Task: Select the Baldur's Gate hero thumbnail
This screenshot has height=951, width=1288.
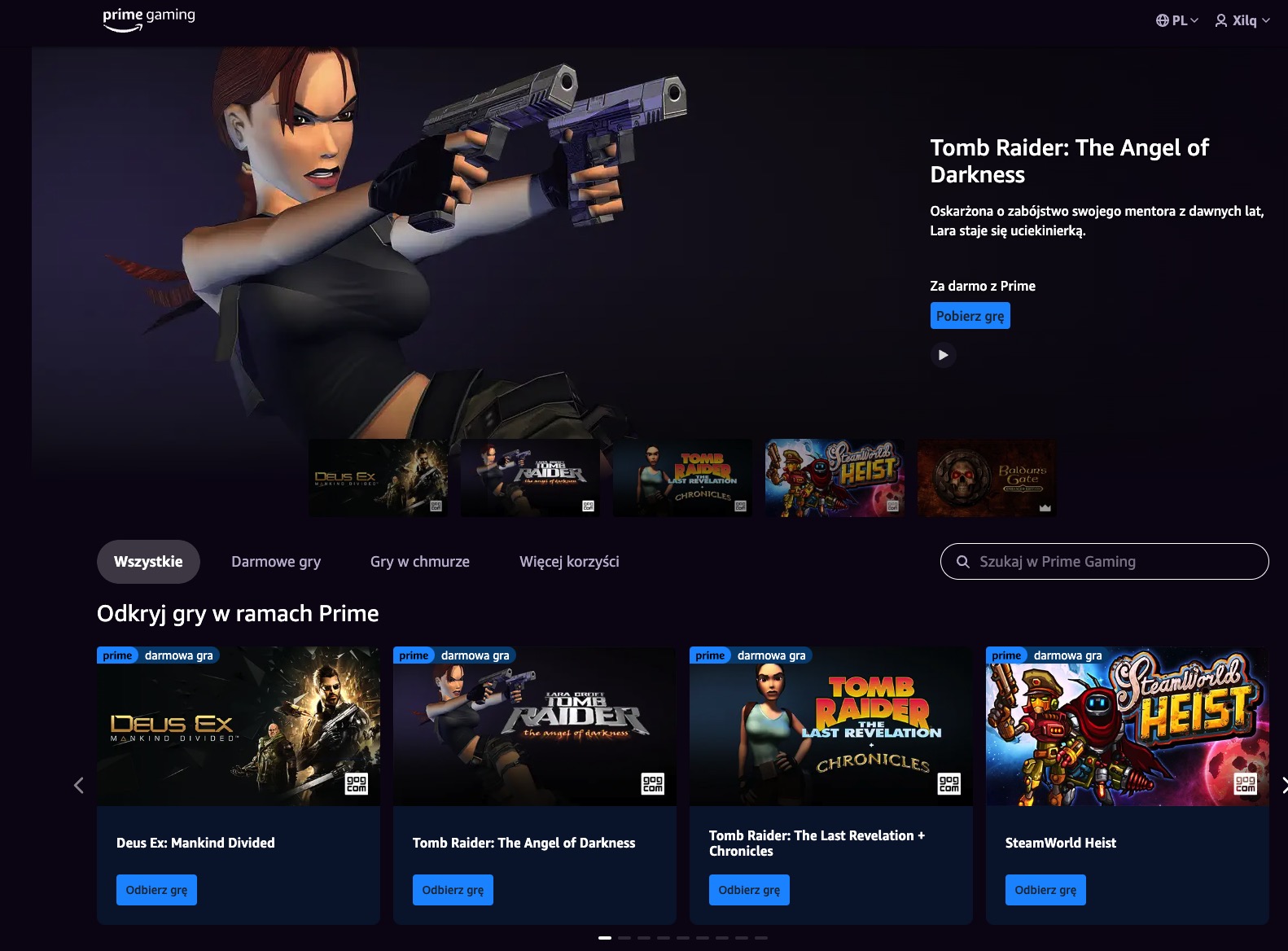Action: 987,478
